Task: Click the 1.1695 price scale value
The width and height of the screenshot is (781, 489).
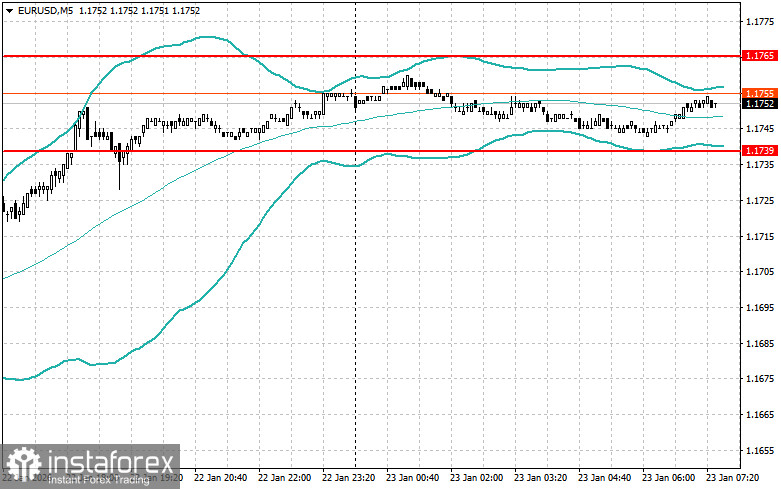Action: point(760,307)
